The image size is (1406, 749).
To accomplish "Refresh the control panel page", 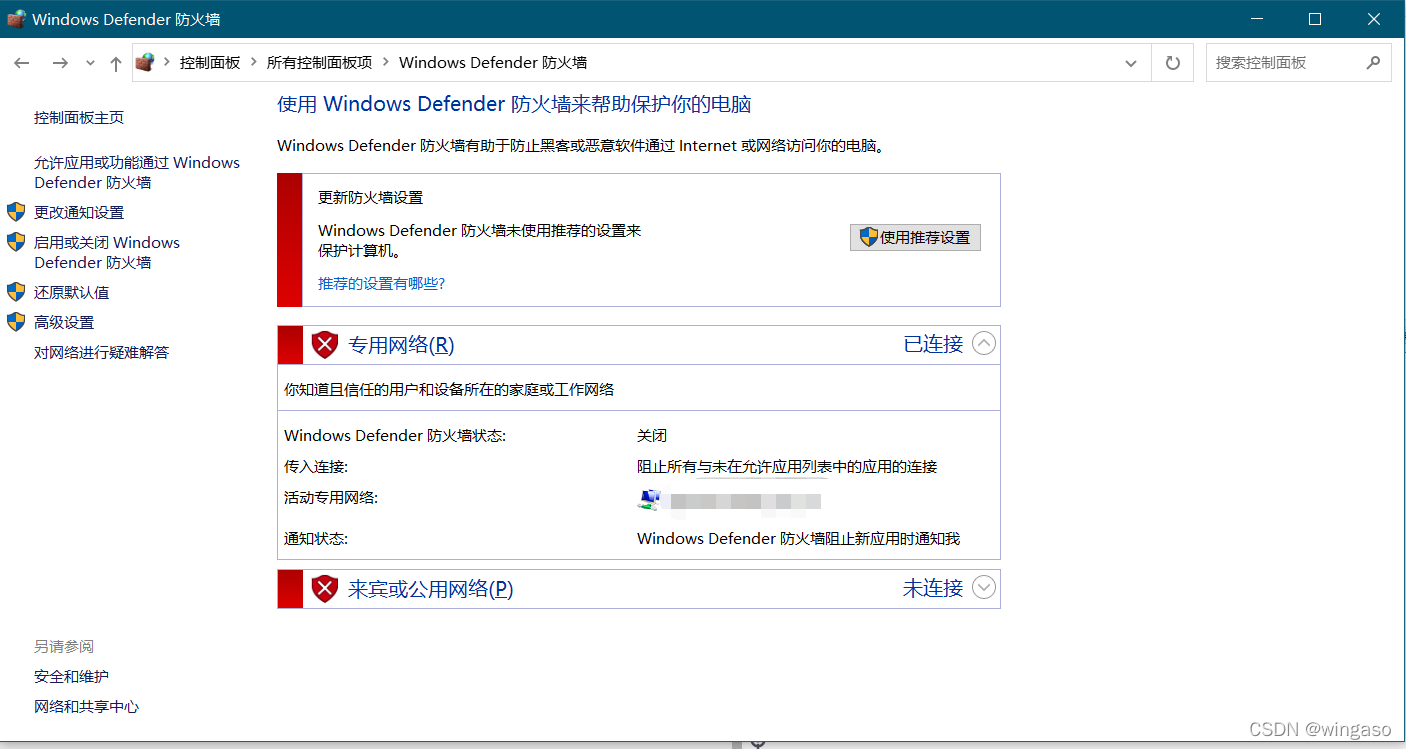I will click(x=1173, y=63).
